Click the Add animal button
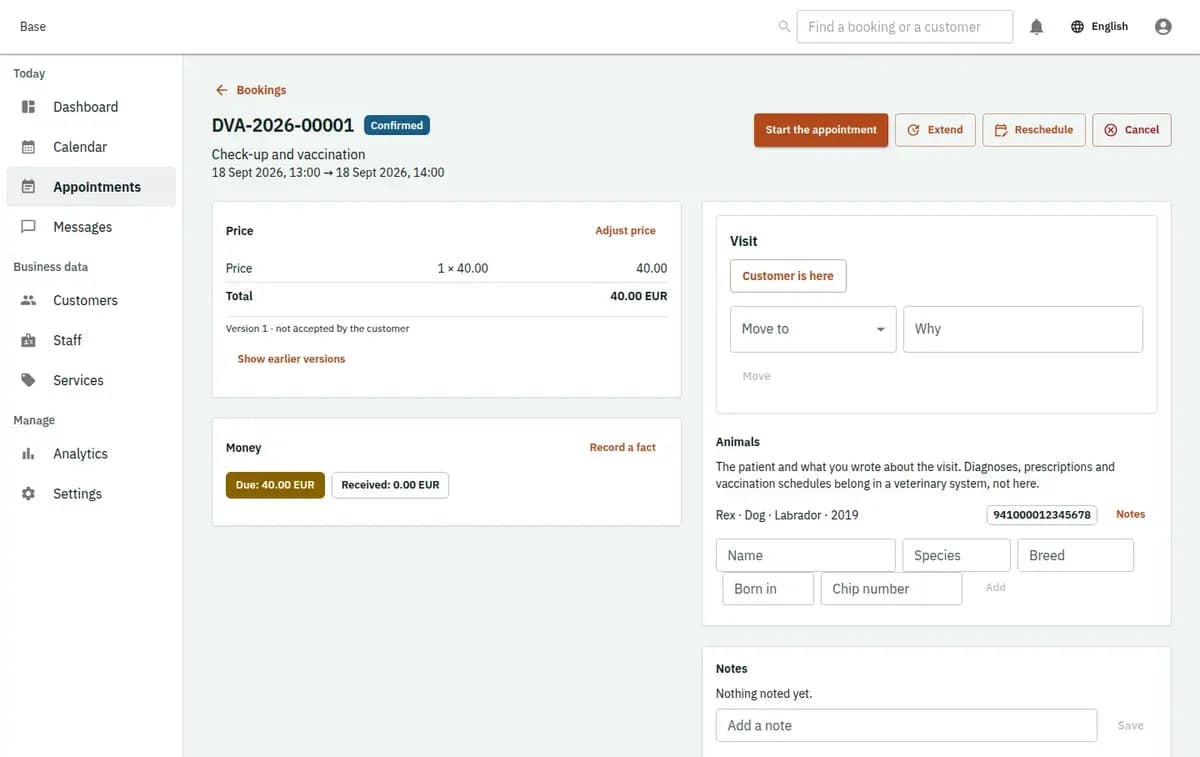 tap(995, 587)
